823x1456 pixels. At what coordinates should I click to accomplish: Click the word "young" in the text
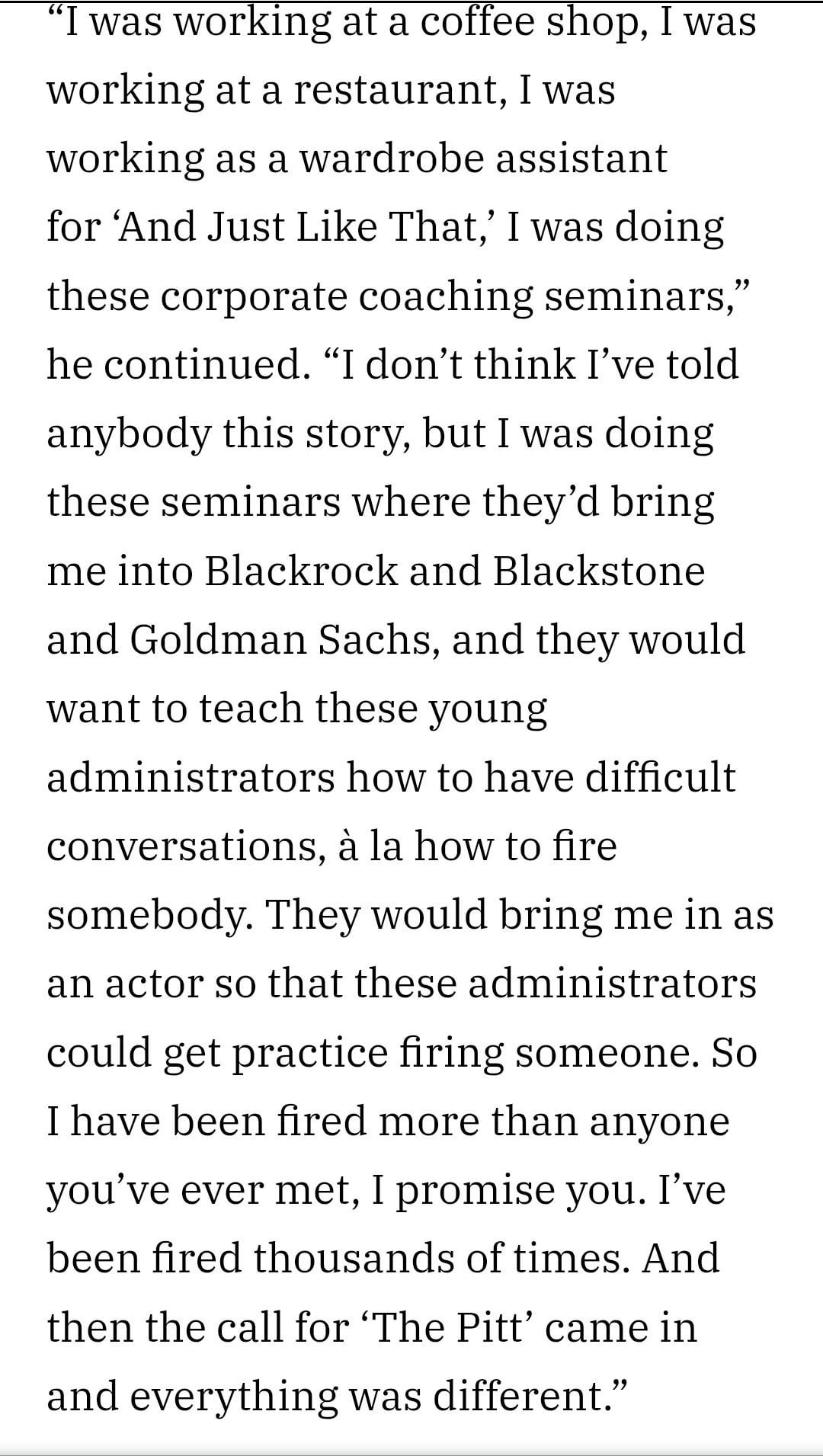[488, 709]
